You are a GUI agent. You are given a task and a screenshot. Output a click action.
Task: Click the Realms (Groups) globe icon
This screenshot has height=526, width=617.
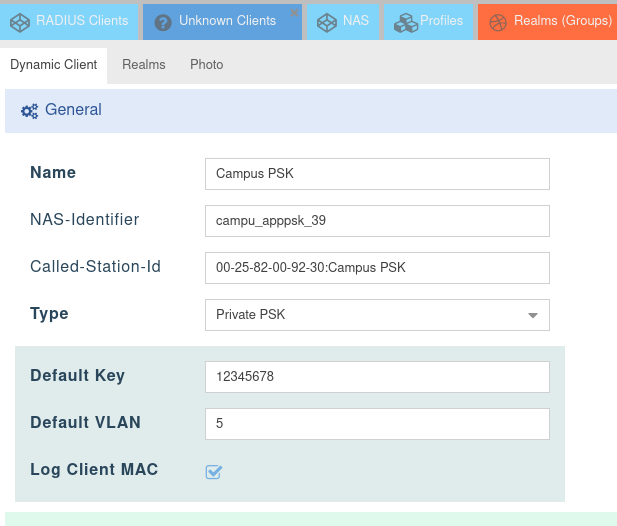(x=498, y=22)
